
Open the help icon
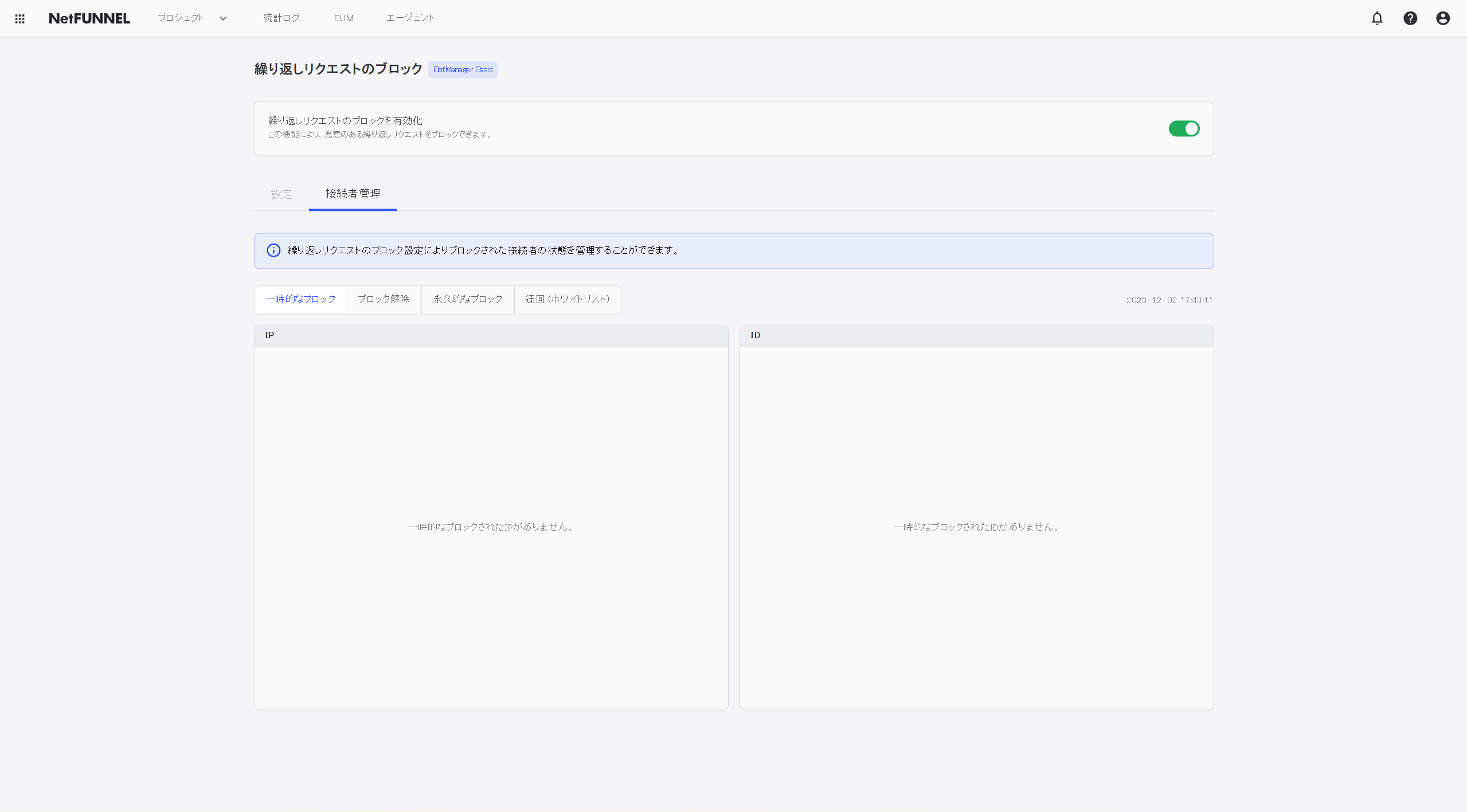pyautogui.click(x=1410, y=18)
